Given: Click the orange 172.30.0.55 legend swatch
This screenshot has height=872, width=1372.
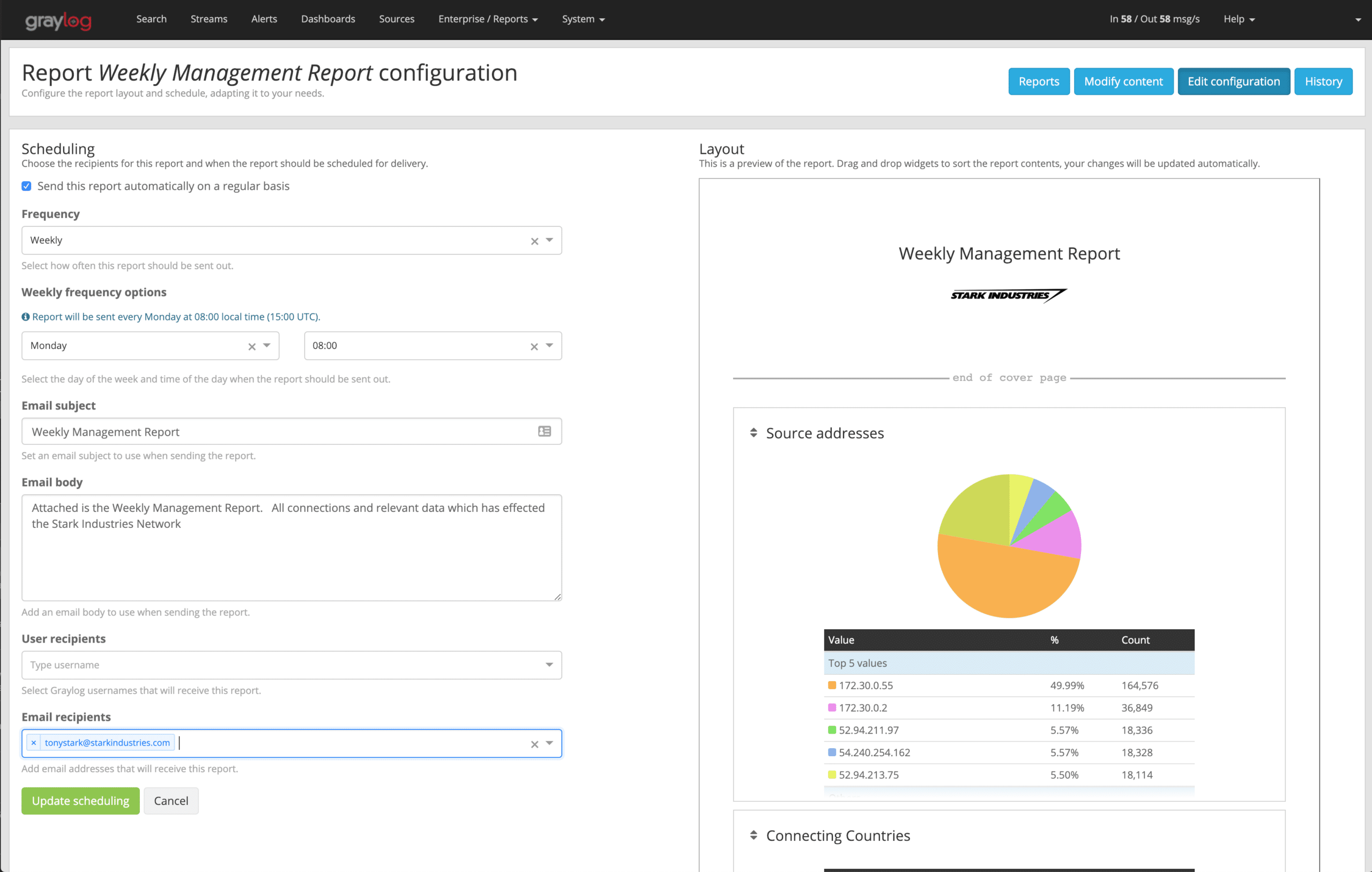Looking at the screenshot, I should (831, 685).
